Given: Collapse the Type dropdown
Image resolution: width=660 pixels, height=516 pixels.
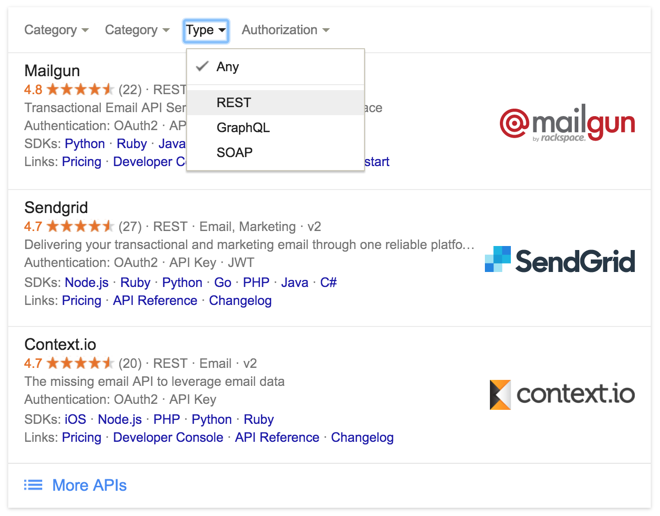Looking at the screenshot, I should (x=206, y=30).
